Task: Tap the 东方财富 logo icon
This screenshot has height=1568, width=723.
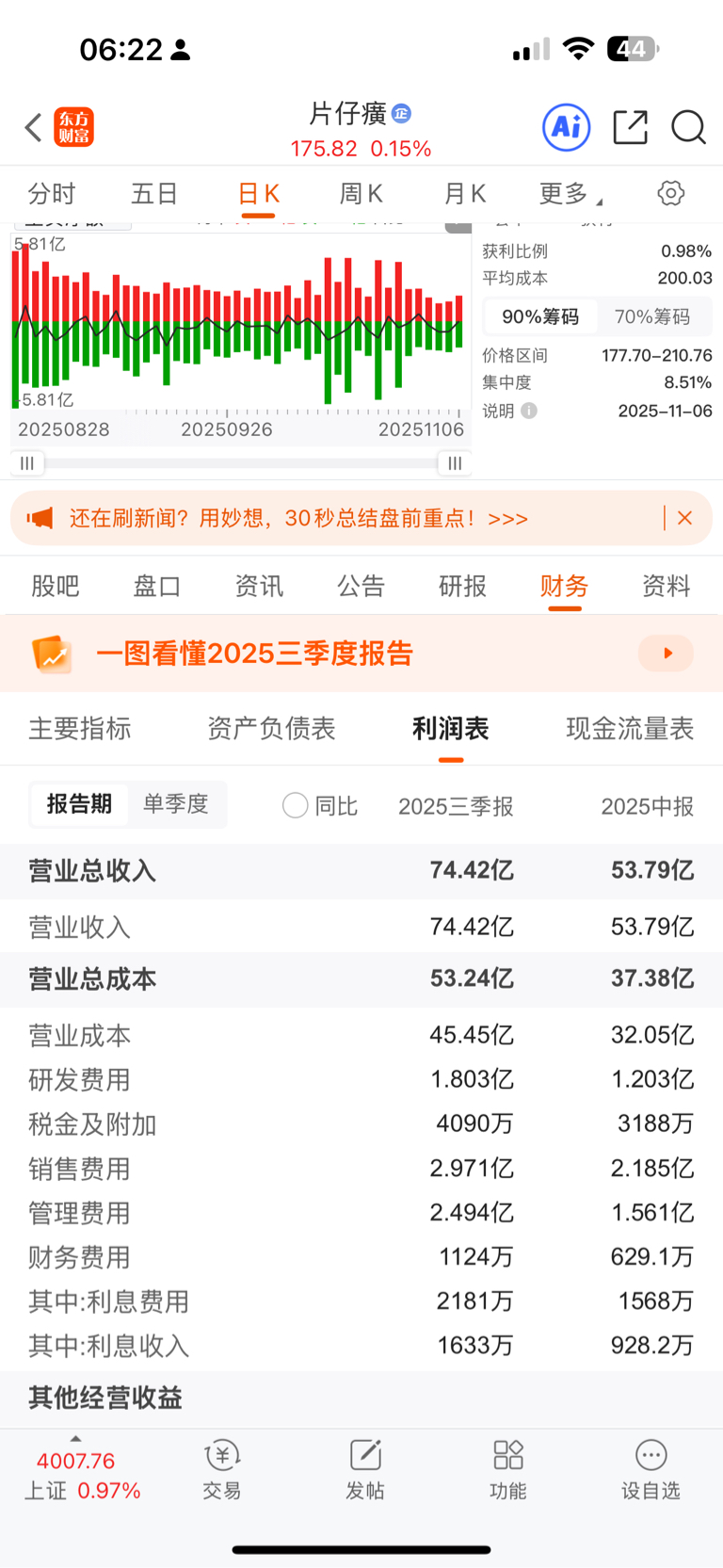Action: [74, 127]
